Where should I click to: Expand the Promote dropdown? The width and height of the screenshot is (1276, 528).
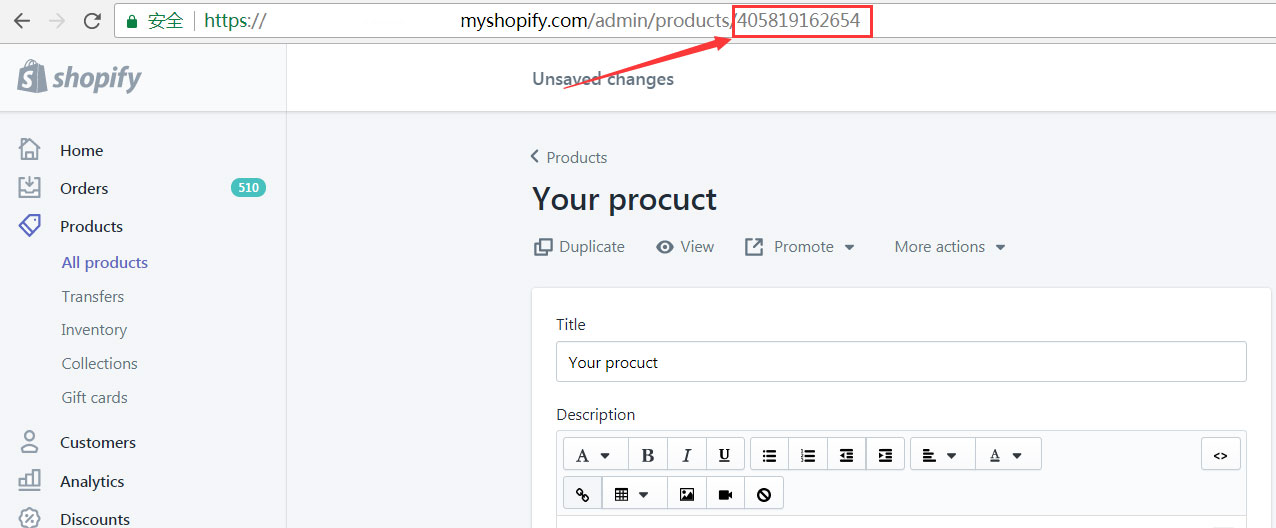(x=801, y=247)
